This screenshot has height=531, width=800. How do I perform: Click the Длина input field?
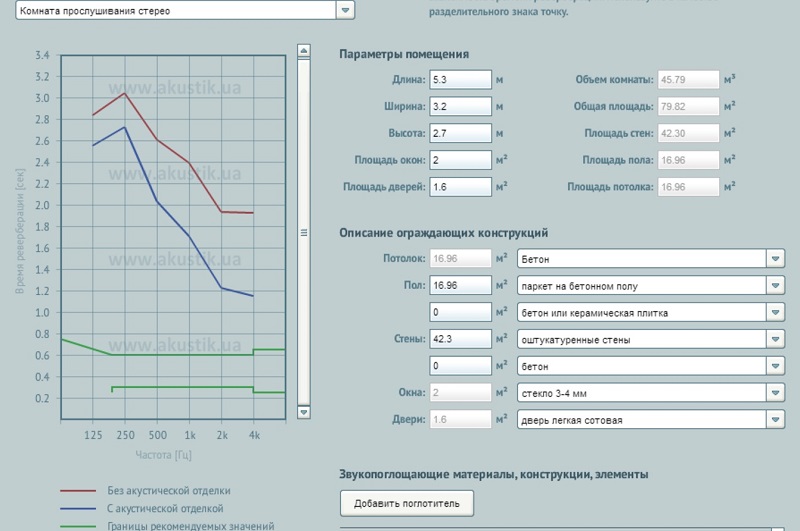click(460, 80)
